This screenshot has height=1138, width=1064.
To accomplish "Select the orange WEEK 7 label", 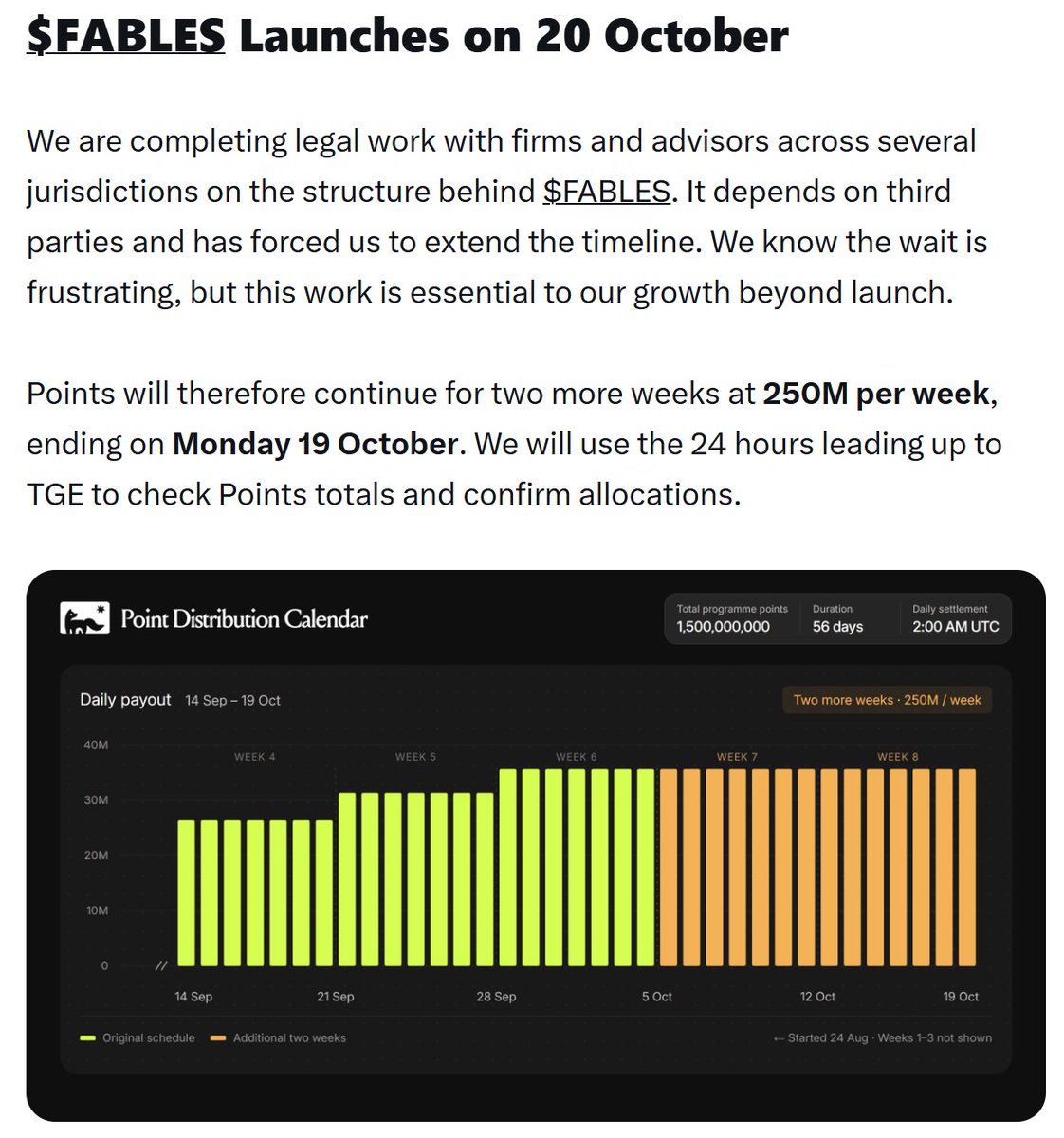I will tap(737, 757).
